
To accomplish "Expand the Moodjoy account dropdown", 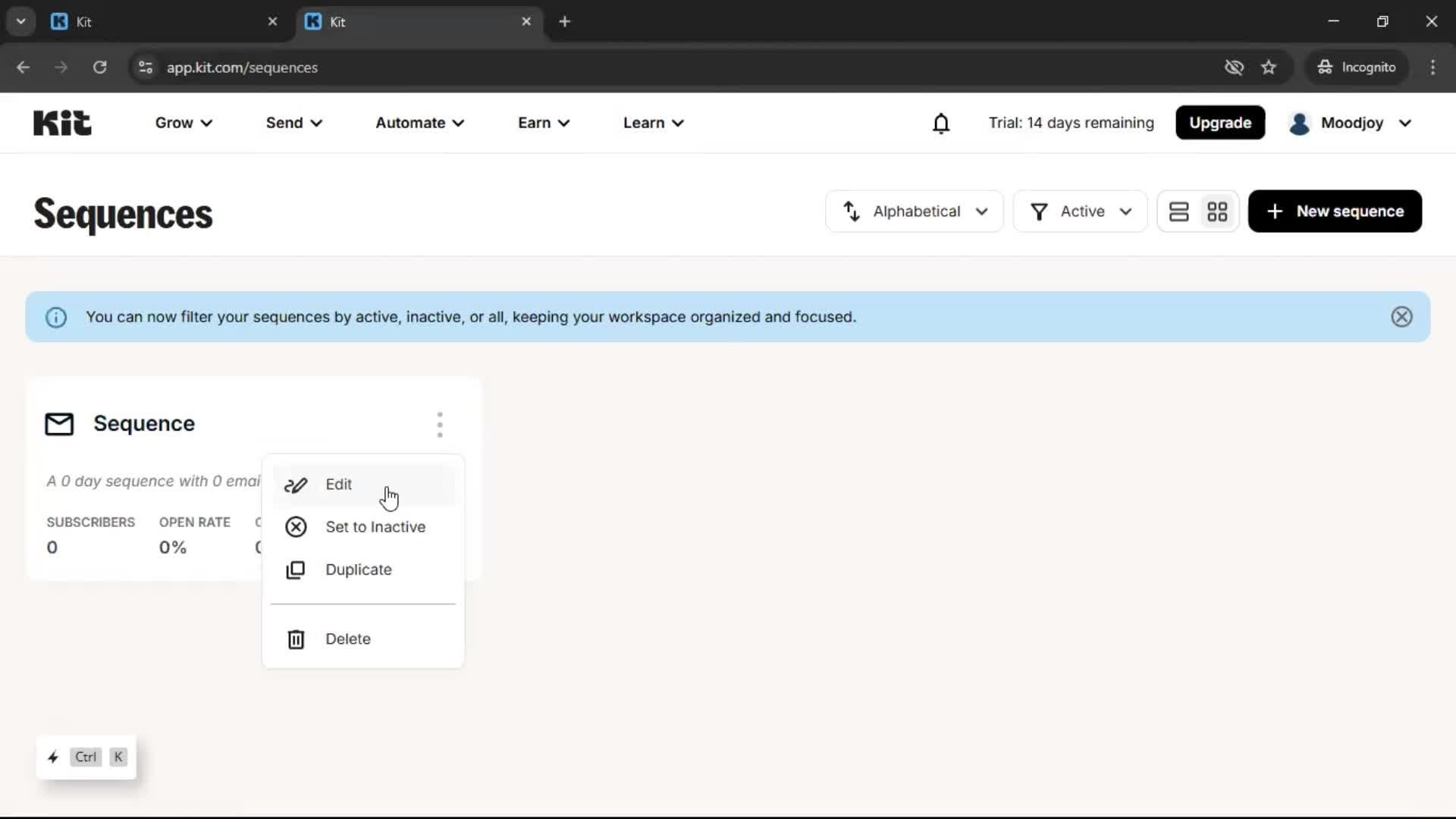I will (x=1406, y=123).
